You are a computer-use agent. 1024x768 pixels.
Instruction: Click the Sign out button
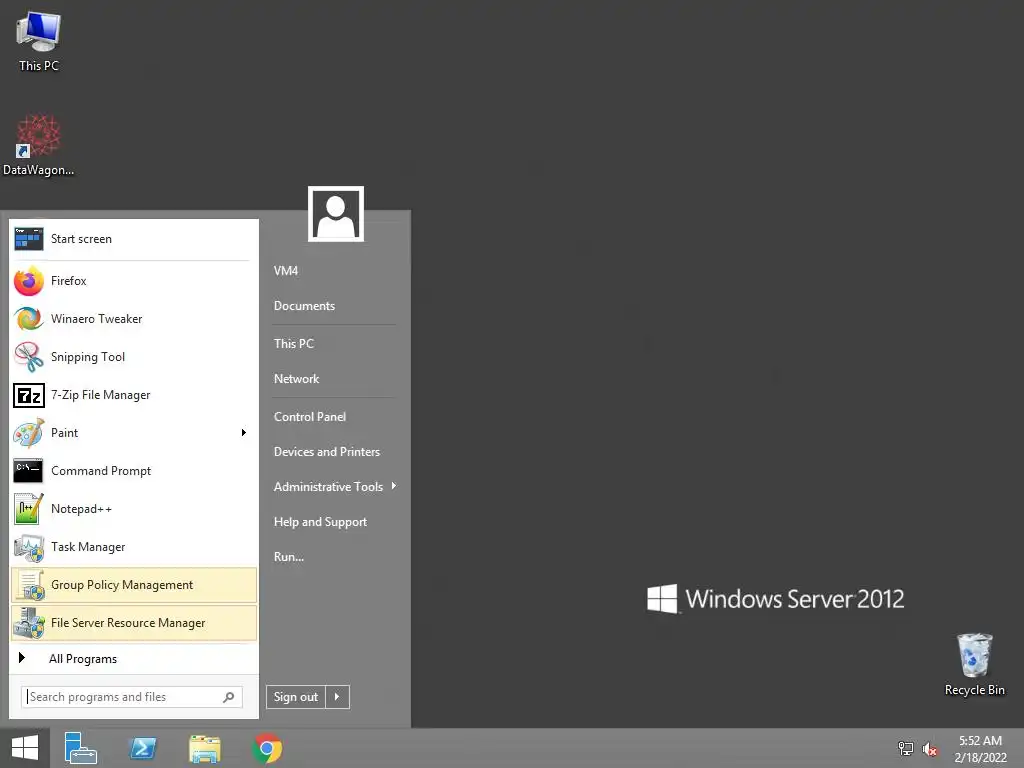[296, 697]
